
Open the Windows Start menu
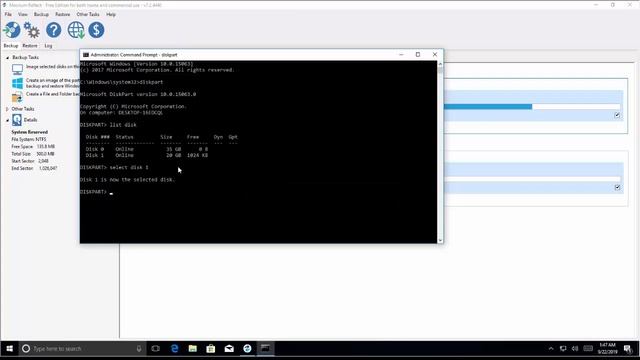click(9, 349)
